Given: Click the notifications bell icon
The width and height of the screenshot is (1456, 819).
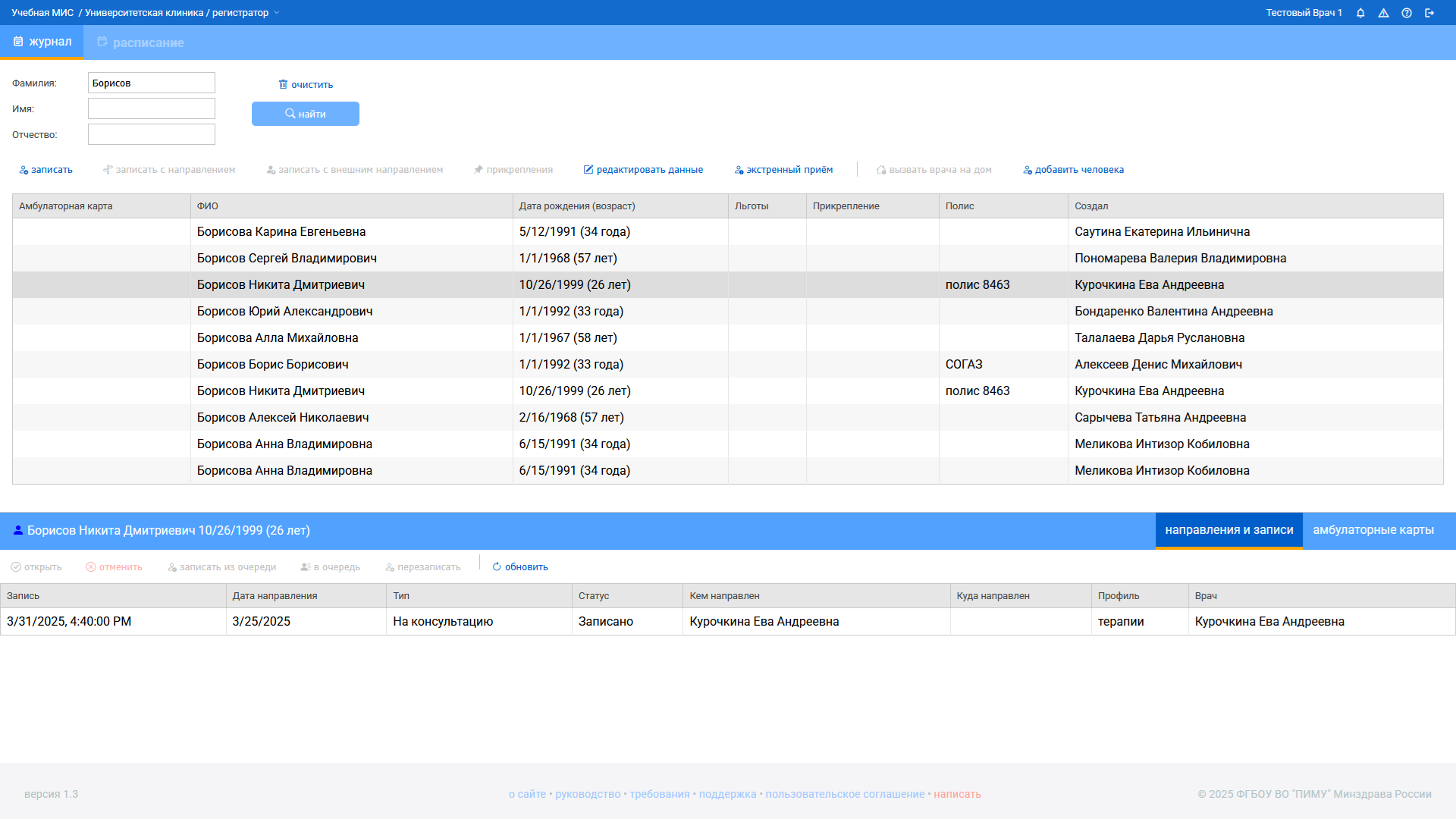Looking at the screenshot, I should tap(1360, 13).
